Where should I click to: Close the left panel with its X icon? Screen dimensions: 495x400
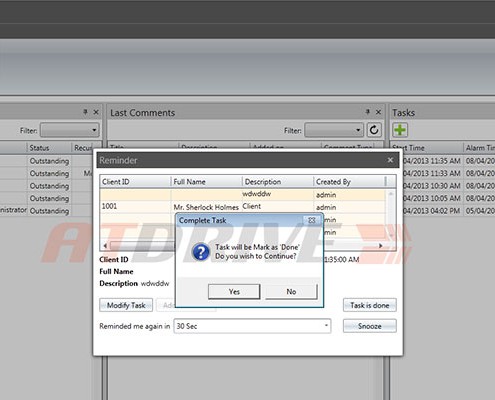(96, 112)
